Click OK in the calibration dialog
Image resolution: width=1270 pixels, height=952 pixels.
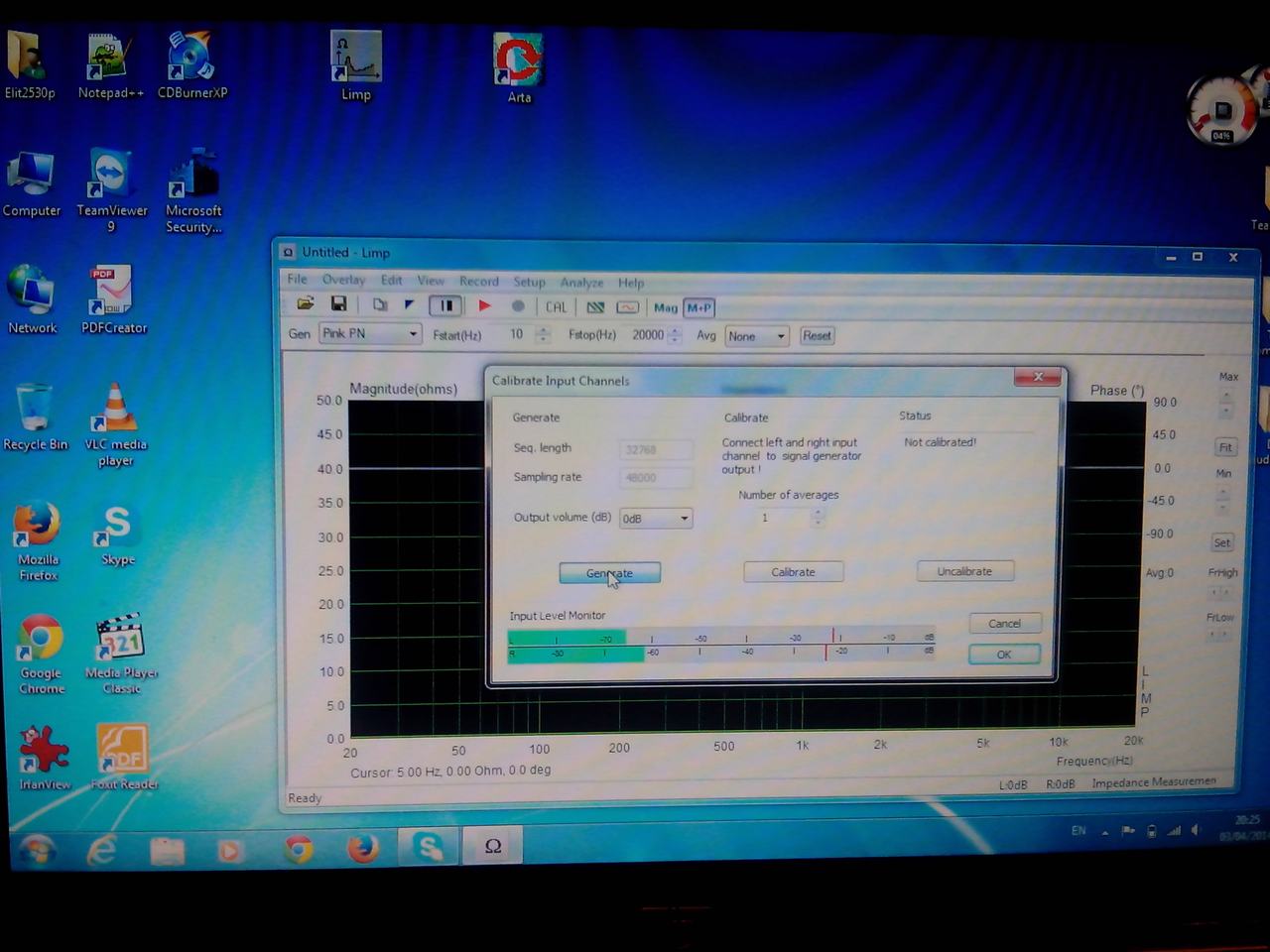(x=1004, y=654)
